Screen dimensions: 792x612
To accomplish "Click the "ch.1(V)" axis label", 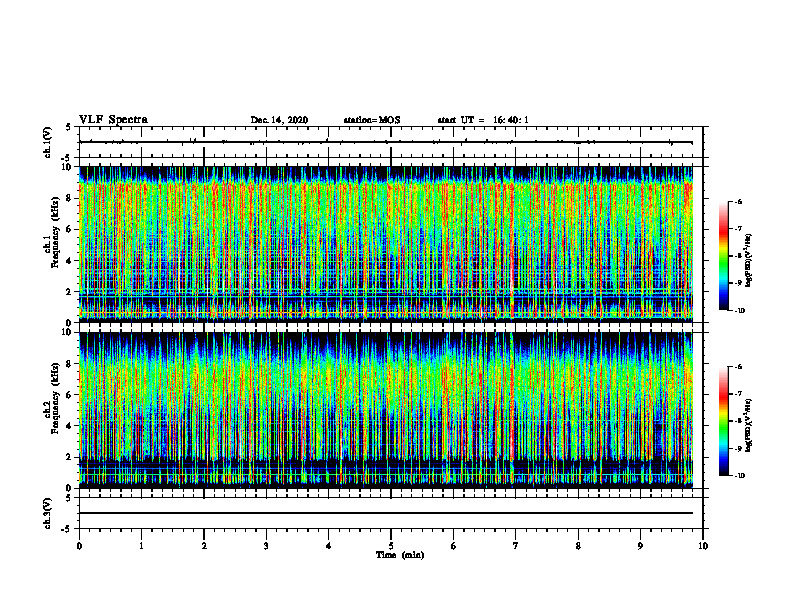I will [48, 142].
